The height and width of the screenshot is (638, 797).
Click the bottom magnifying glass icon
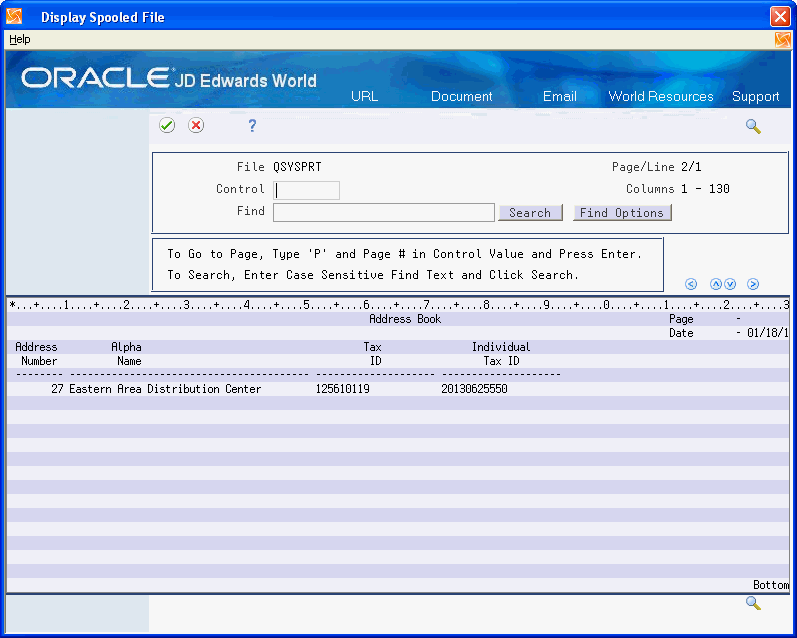[753, 603]
